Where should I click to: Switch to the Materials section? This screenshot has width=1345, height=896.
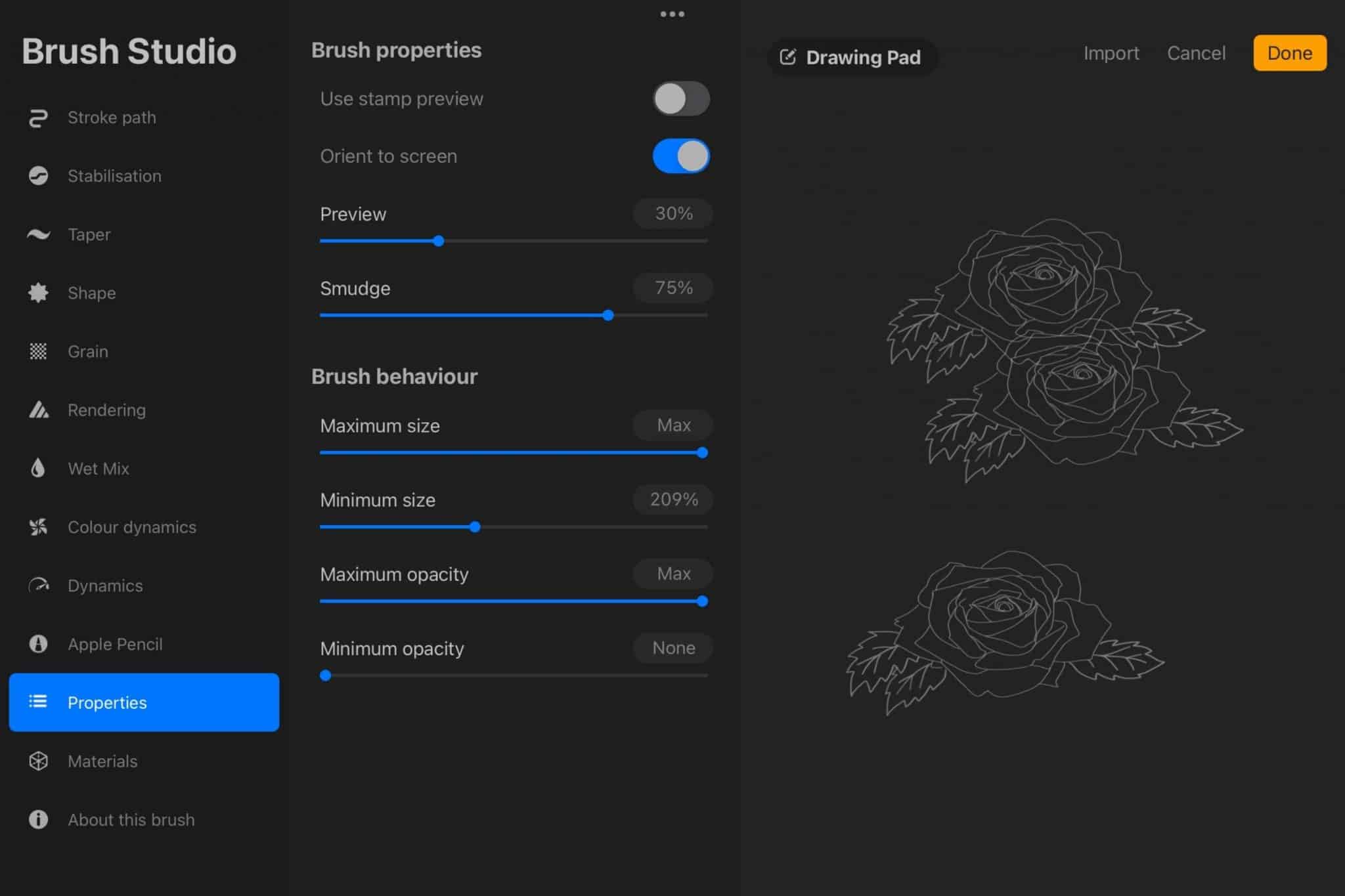(x=102, y=761)
